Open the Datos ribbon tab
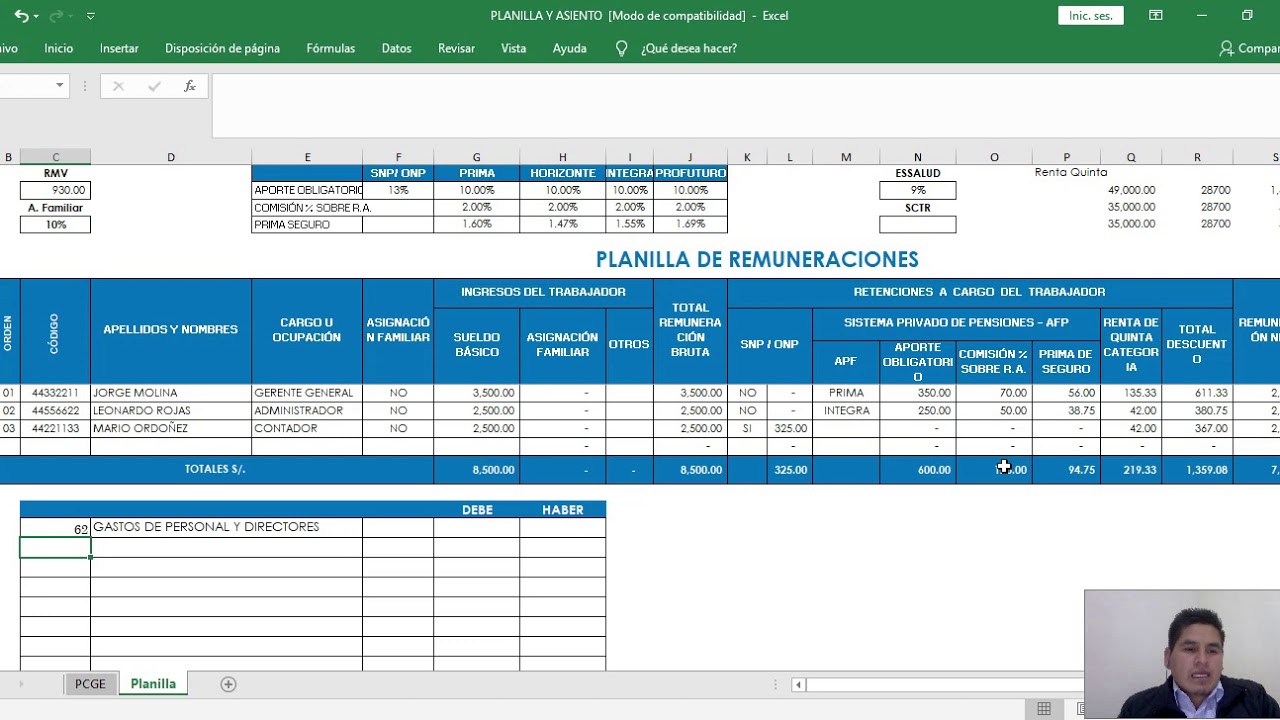 (x=396, y=48)
